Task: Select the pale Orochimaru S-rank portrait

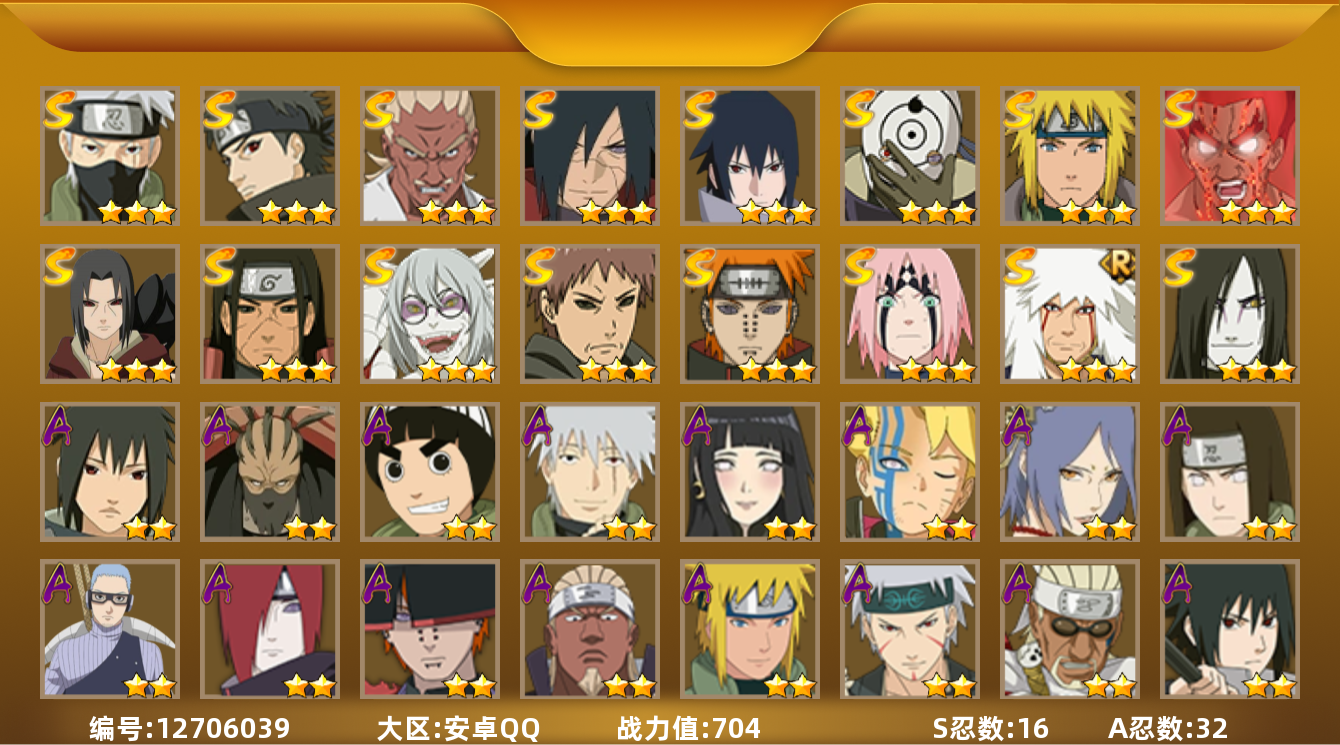Action: (1229, 313)
